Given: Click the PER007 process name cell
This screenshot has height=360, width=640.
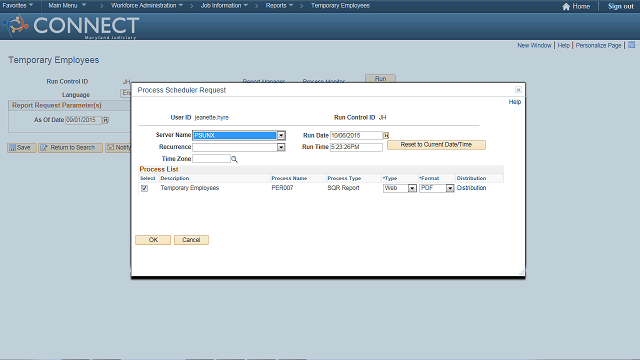Looking at the screenshot, I should 282,188.
